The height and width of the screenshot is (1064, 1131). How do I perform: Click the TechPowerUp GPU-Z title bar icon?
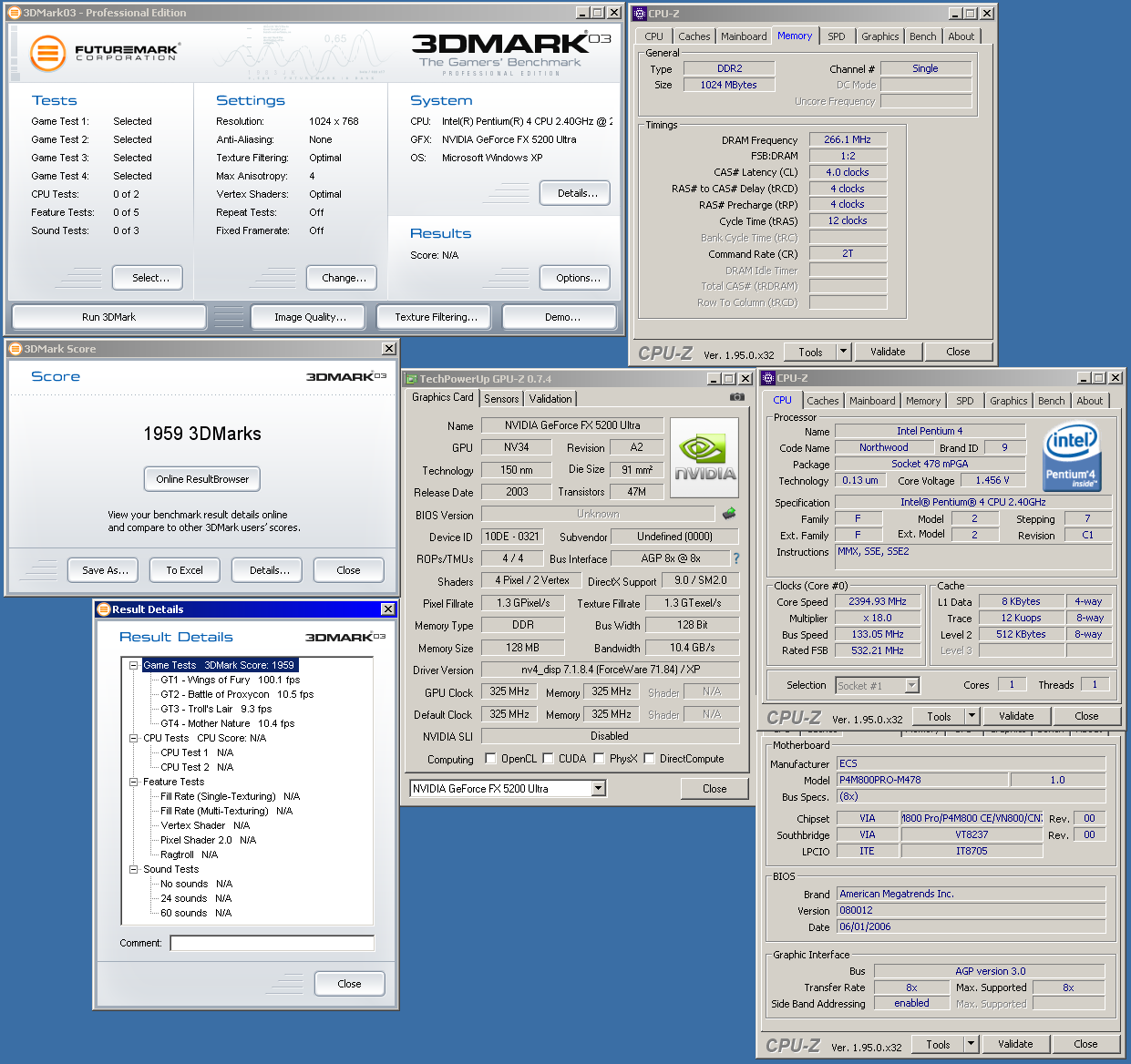click(x=412, y=379)
